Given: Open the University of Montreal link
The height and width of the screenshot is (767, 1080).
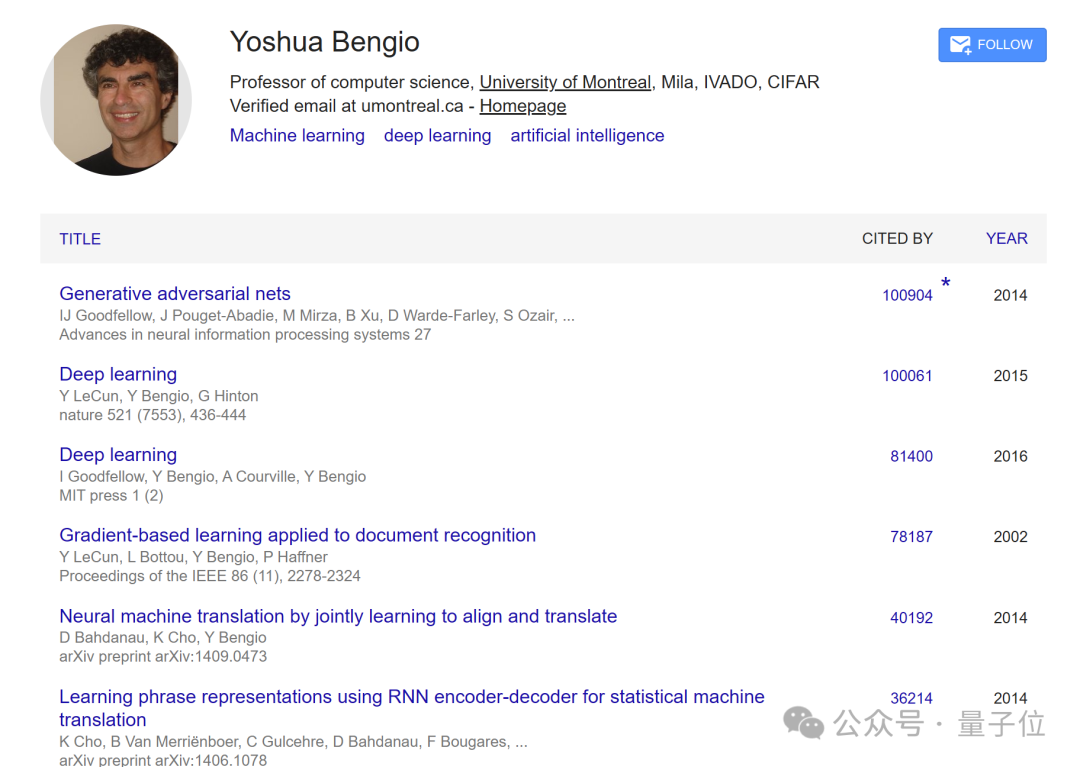Looking at the screenshot, I should click(x=565, y=82).
